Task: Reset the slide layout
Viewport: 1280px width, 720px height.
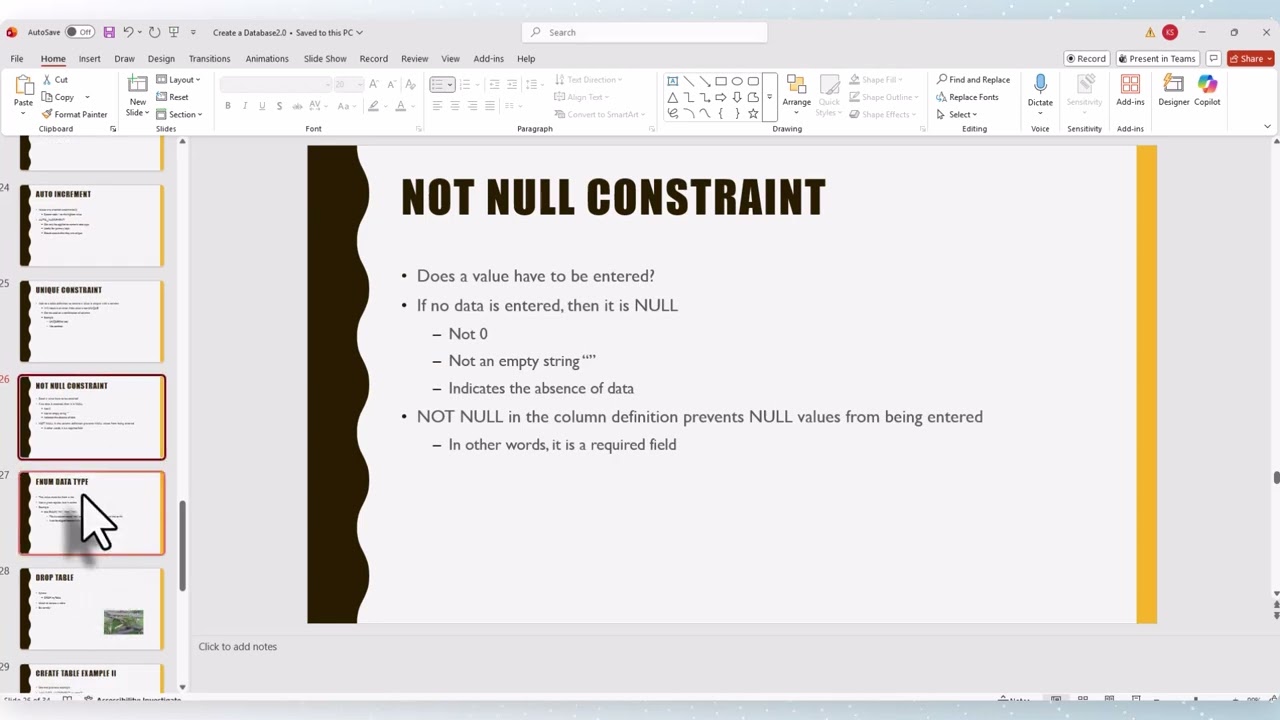Action: pyautogui.click(x=173, y=97)
